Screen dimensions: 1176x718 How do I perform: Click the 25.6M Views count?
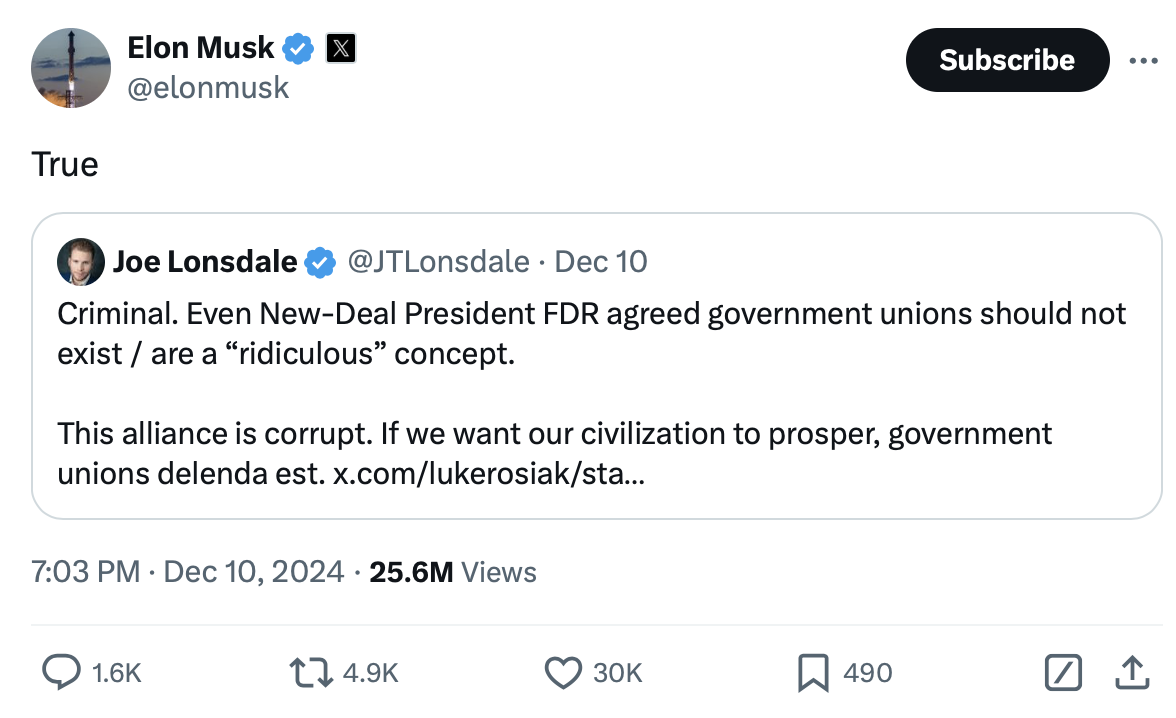click(x=452, y=572)
